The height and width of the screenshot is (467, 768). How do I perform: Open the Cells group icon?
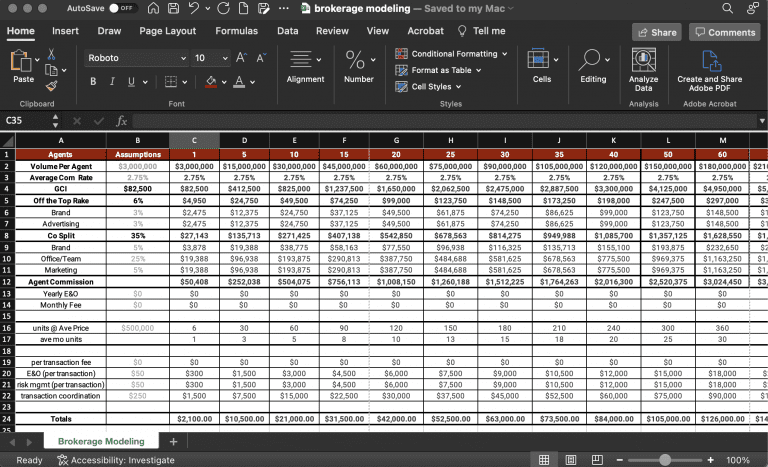[542, 67]
